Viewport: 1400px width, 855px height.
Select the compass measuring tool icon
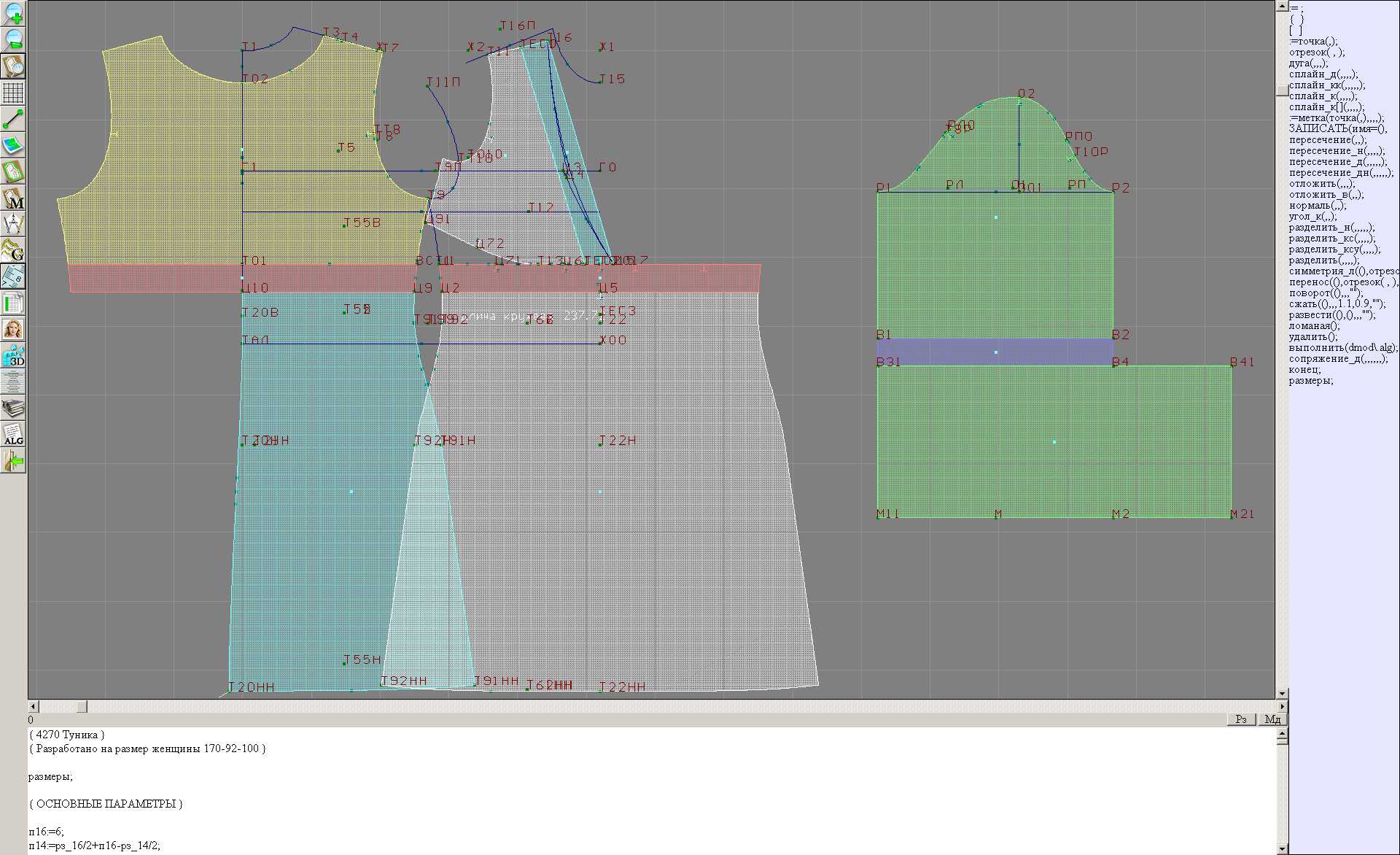point(13,224)
